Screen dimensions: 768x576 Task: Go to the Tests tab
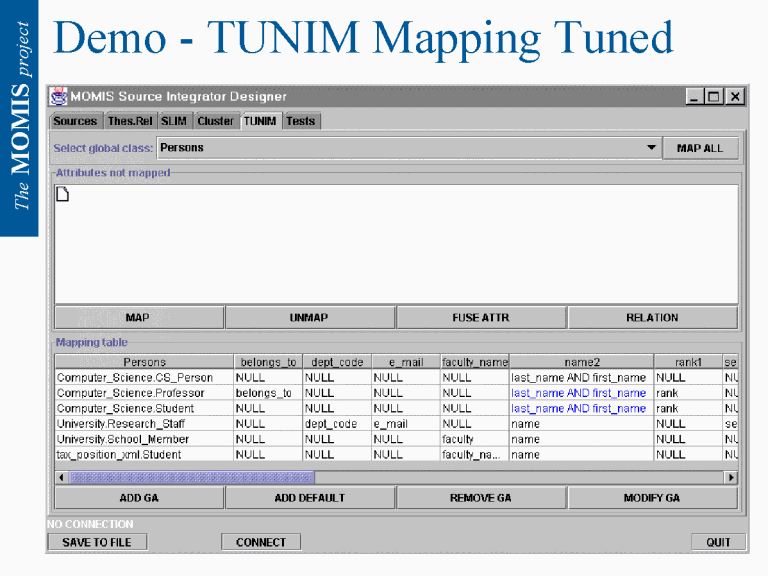[x=300, y=121]
